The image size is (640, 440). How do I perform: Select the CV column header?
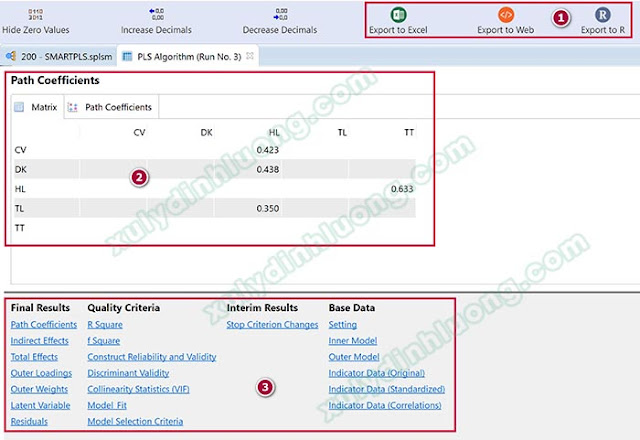tap(139, 132)
